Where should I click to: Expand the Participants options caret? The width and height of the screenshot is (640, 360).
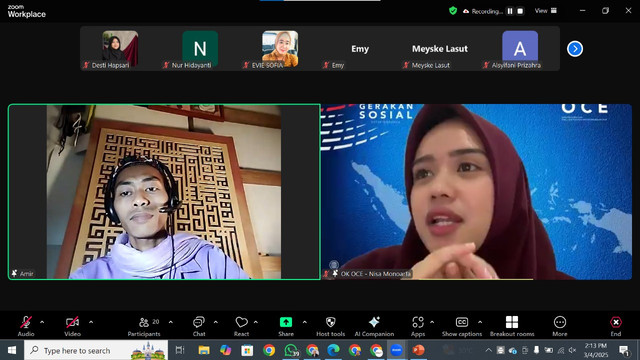pyautogui.click(x=170, y=322)
